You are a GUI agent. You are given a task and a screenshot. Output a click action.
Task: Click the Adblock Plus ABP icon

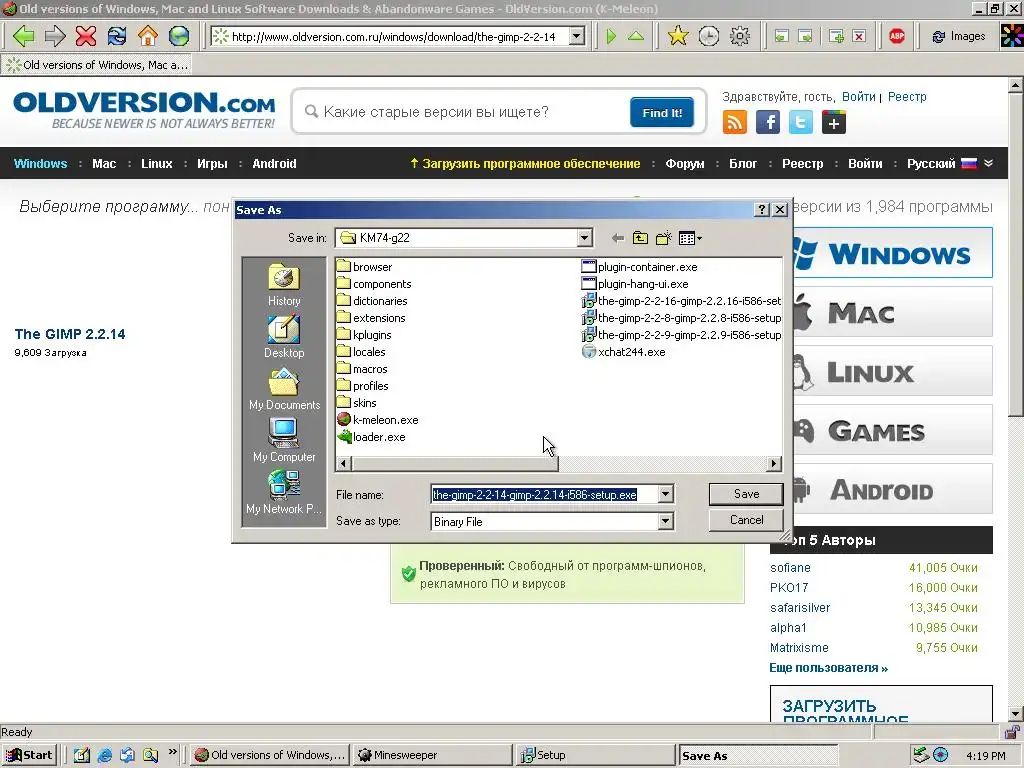897,36
